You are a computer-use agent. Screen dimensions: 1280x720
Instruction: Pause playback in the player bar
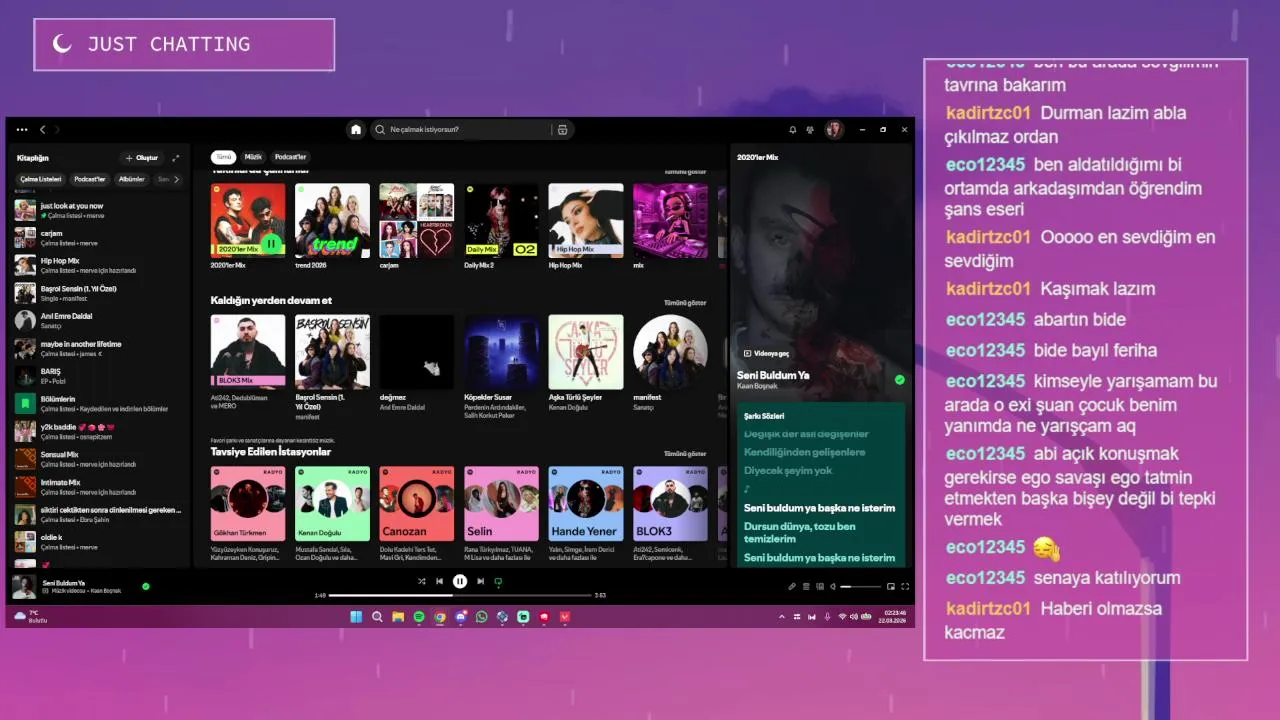460,581
